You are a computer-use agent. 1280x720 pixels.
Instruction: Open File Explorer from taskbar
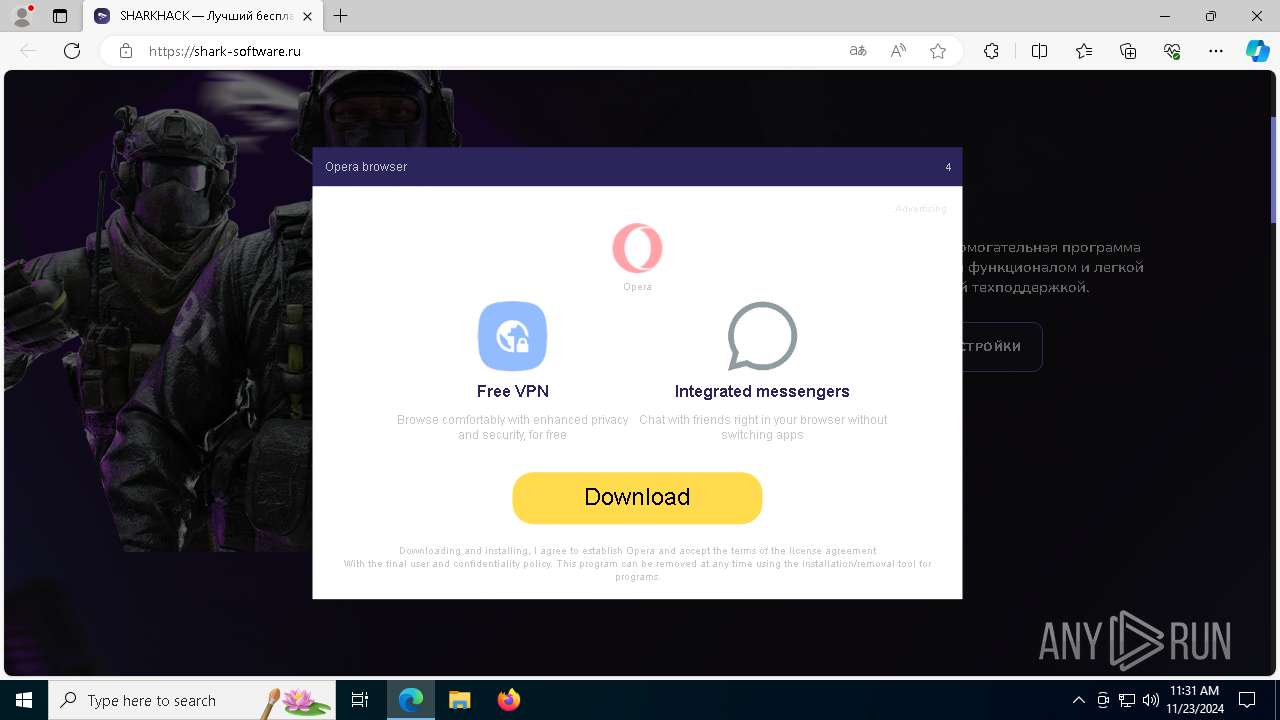coord(459,700)
